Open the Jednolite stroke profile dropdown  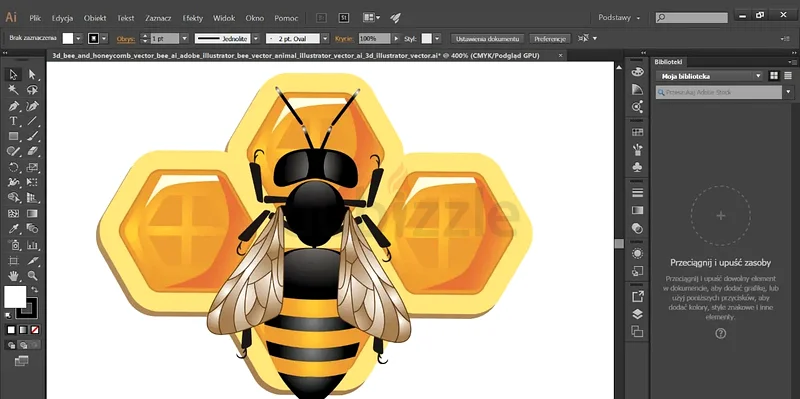(256, 38)
